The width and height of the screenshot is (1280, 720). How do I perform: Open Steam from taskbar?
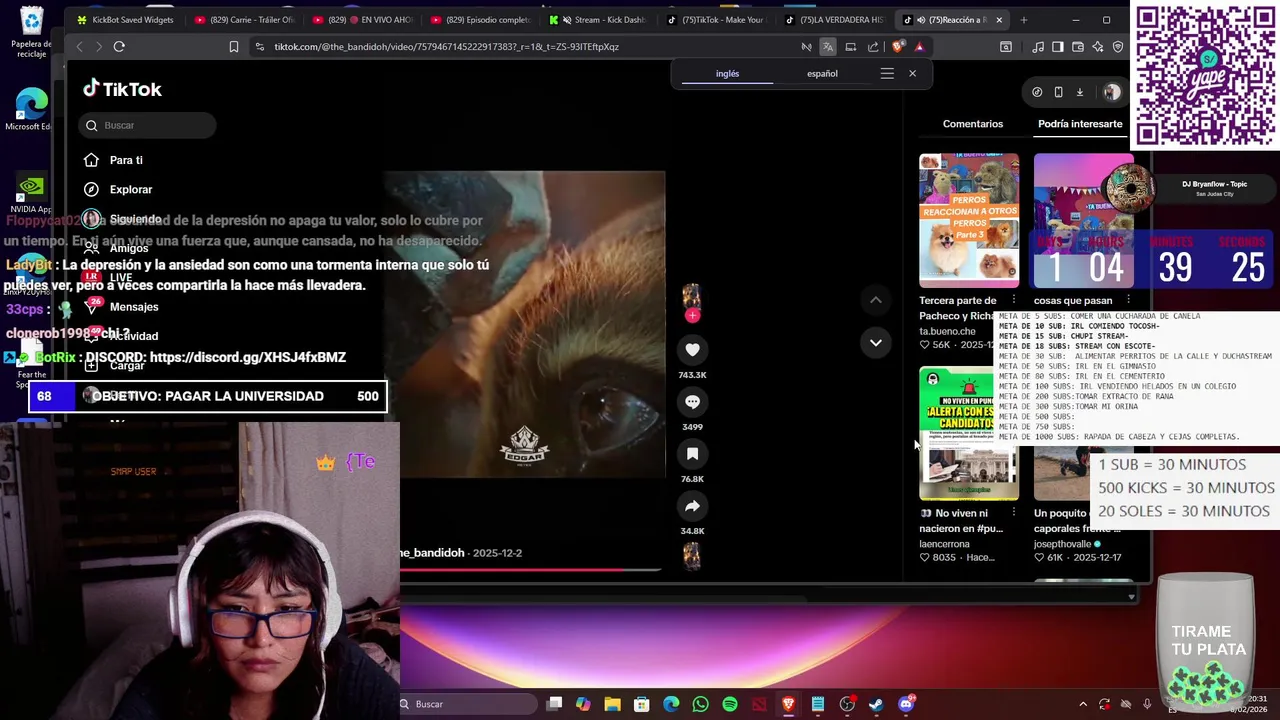pyautogui.click(x=876, y=704)
